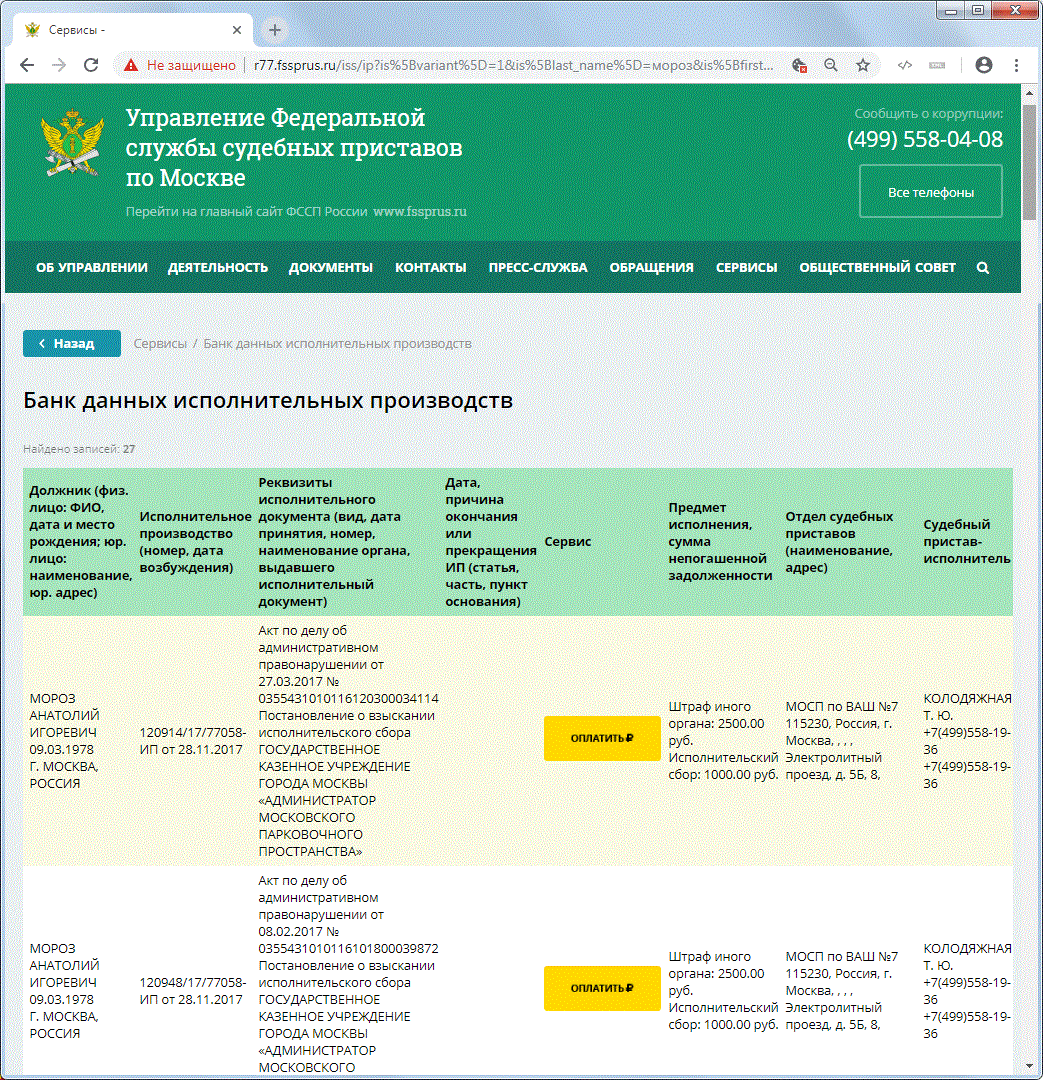Open the zoom magnifier icon in address bar
The image size is (1043, 1080).
(831, 65)
